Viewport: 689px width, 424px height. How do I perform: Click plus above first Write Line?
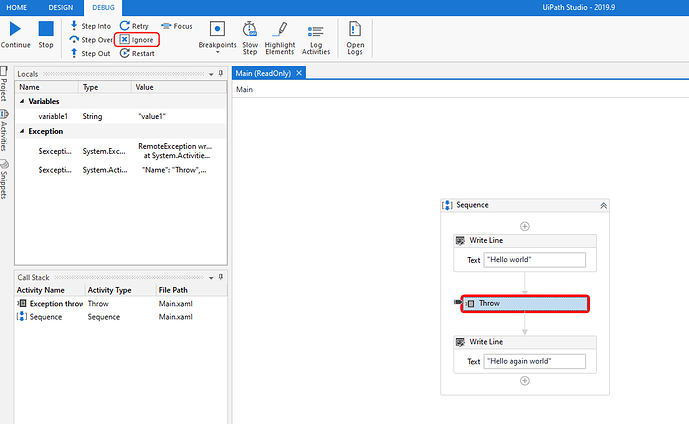(525, 226)
